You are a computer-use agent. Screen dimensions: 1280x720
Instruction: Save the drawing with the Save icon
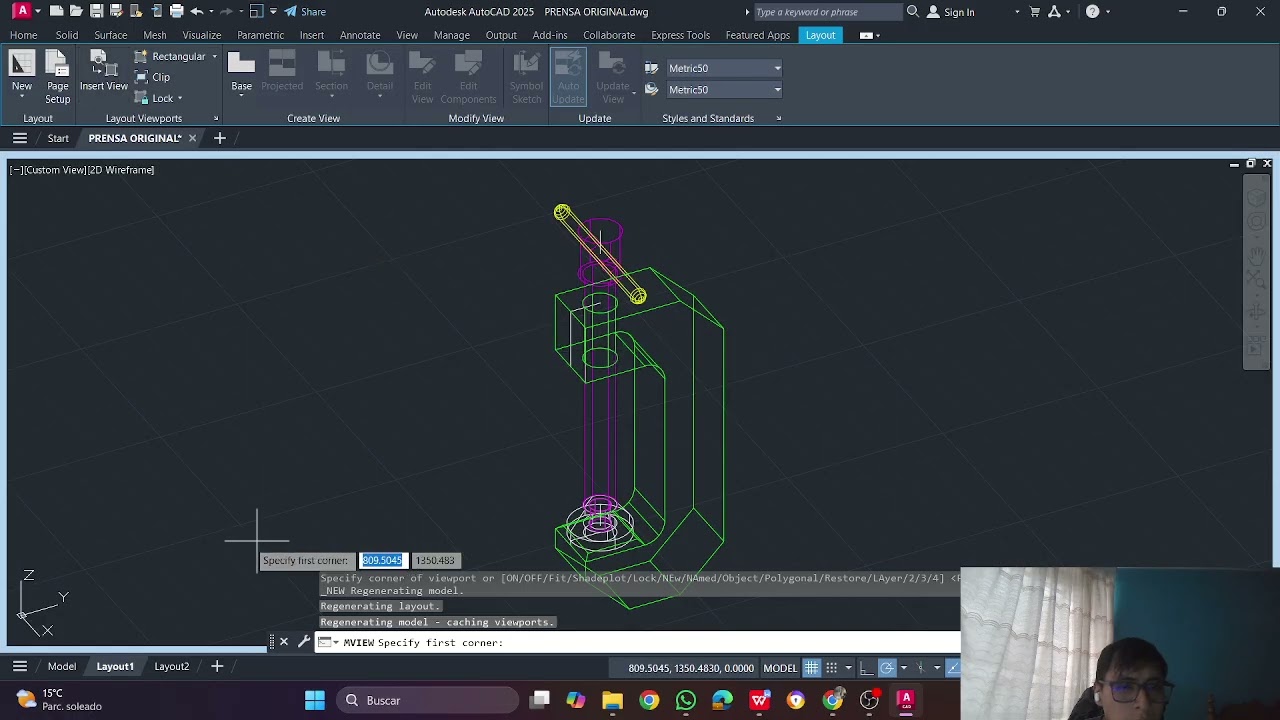[96, 11]
